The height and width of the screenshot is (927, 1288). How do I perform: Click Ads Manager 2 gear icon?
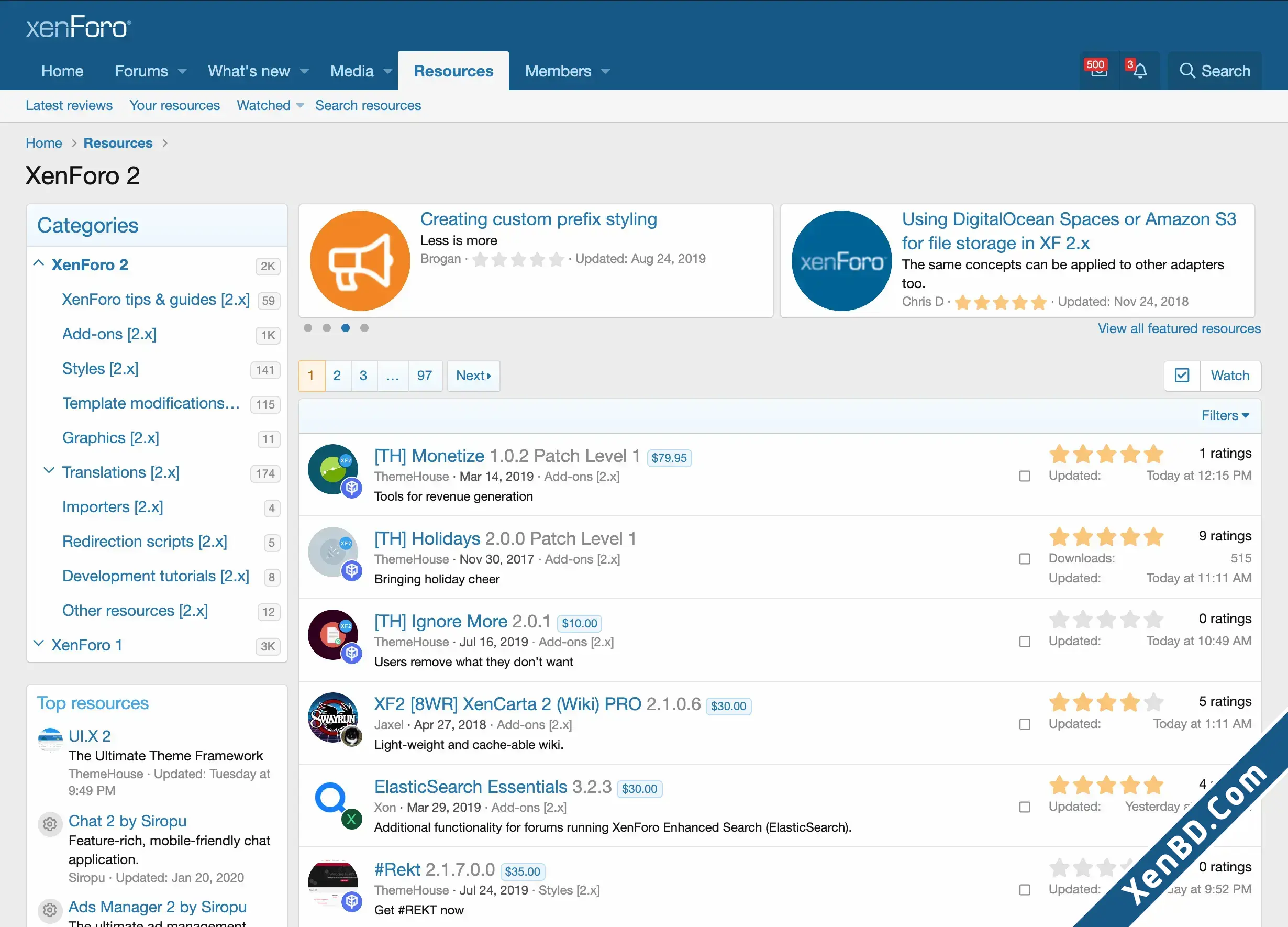point(50,910)
